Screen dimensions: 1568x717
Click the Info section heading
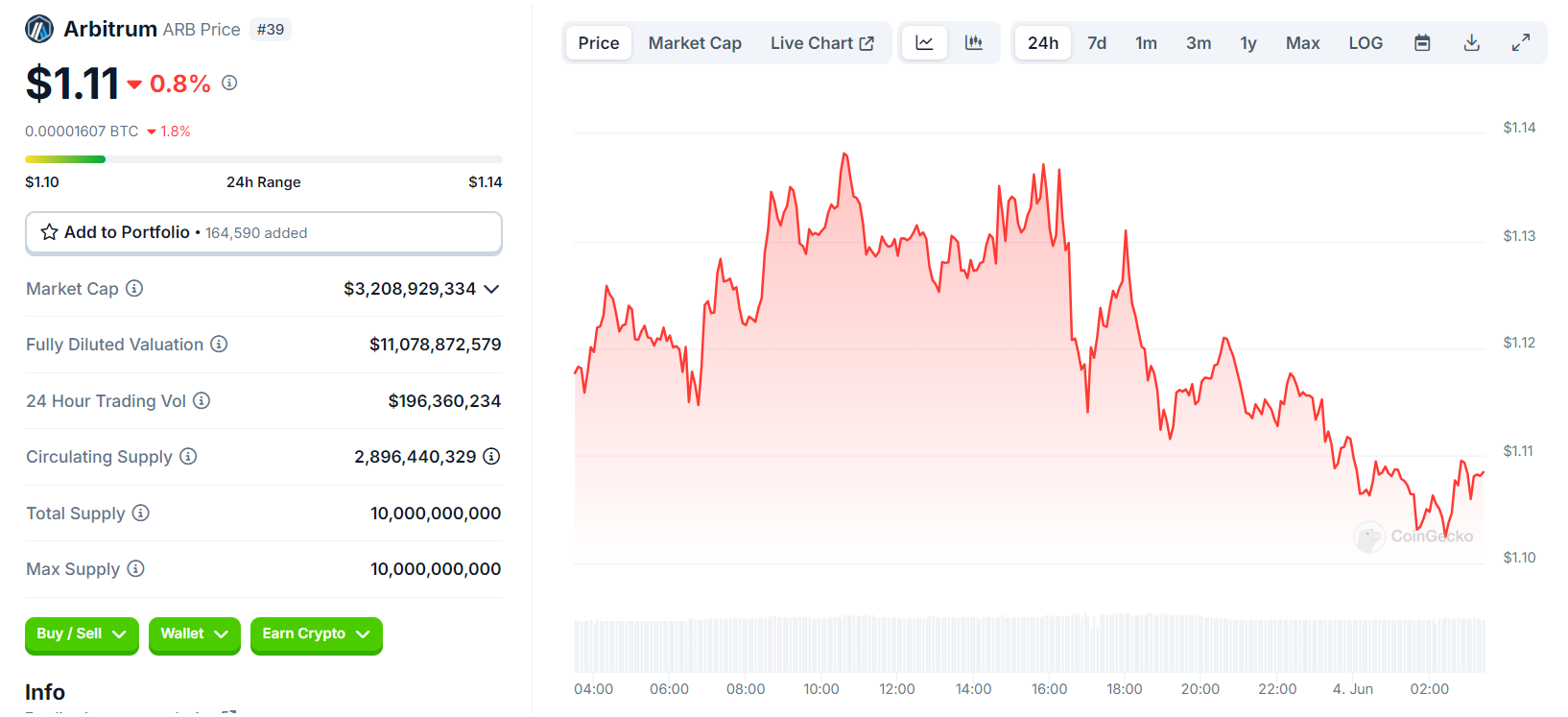pyautogui.click(x=45, y=692)
